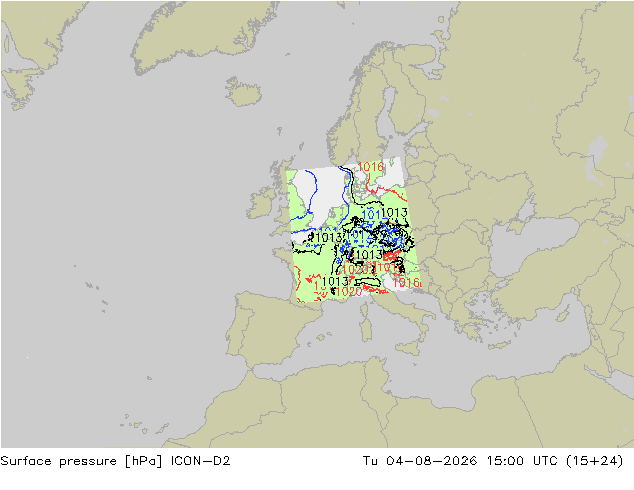
Task: Click the black 1013 label over Poland border
Action: [395, 213]
